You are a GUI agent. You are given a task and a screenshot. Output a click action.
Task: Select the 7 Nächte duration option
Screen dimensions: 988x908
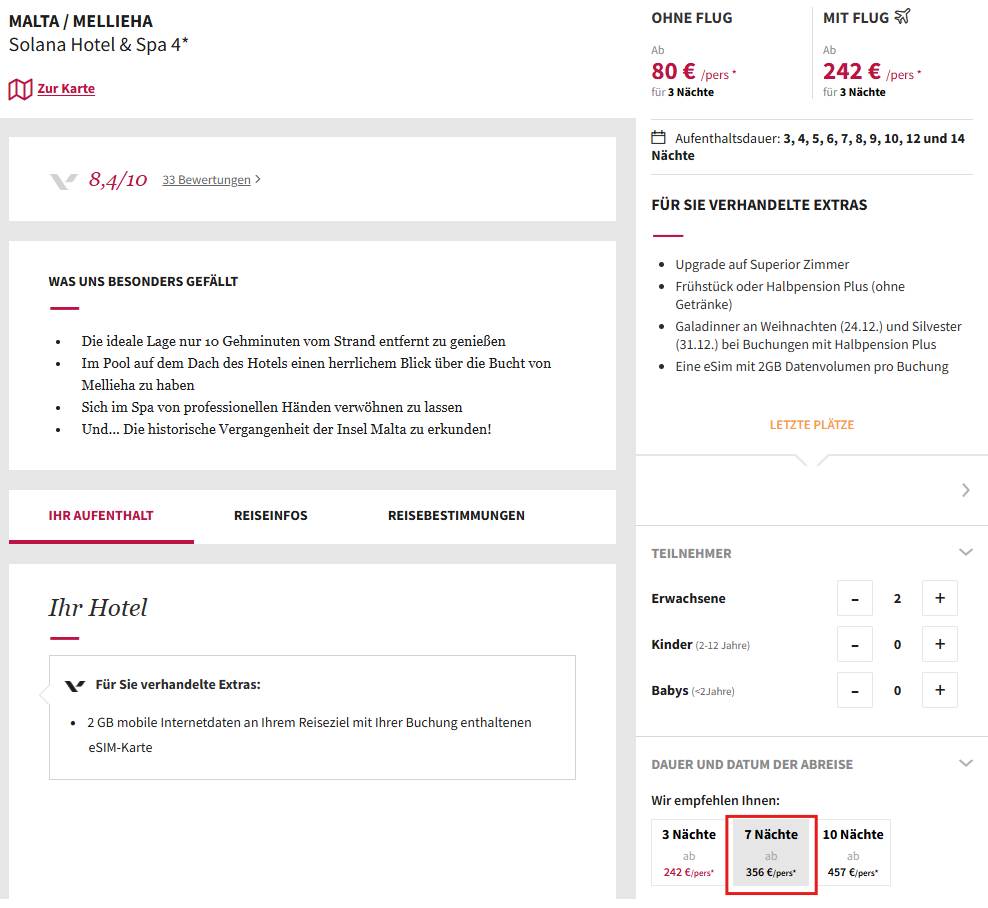click(x=771, y=853)
